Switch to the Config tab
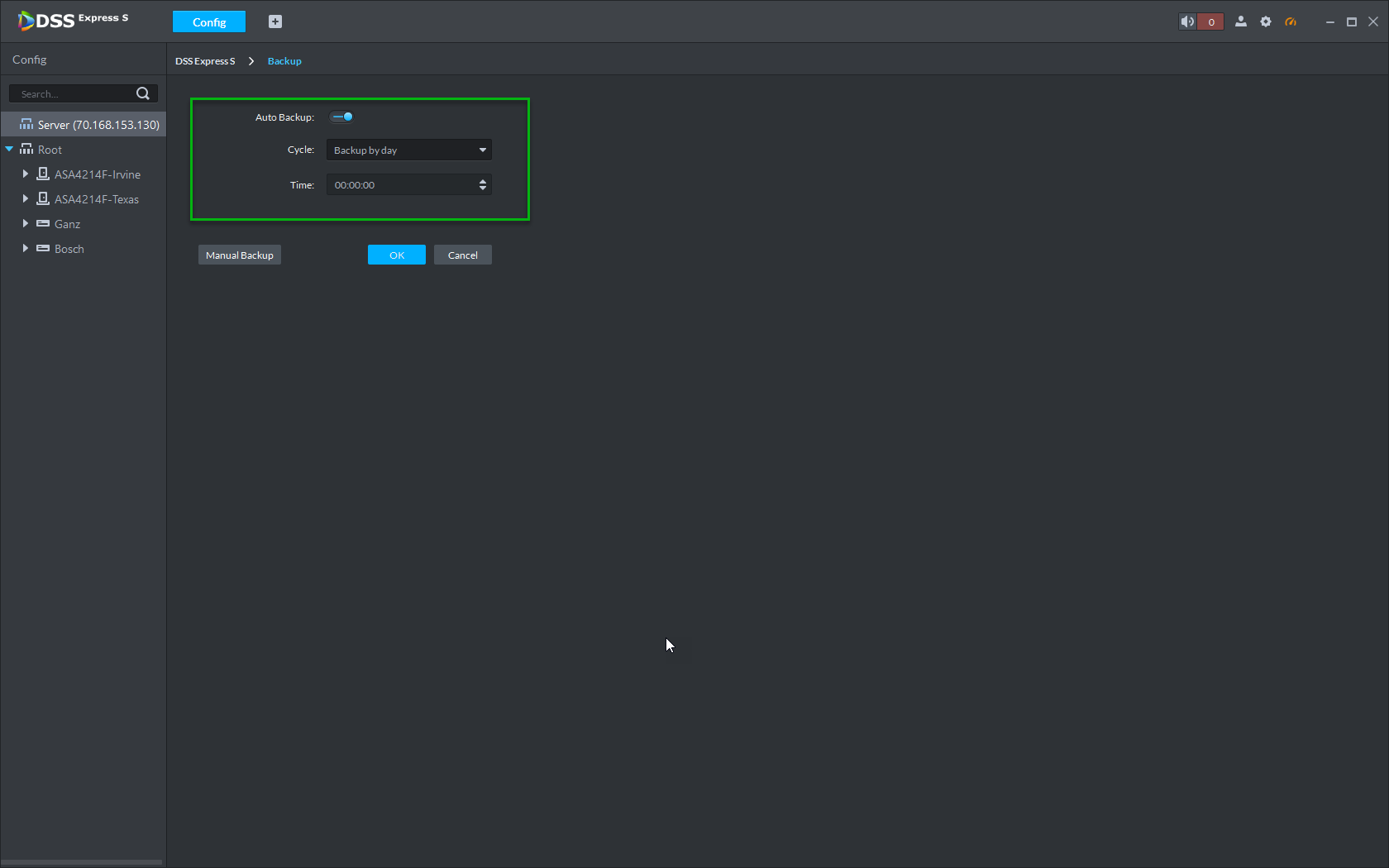The height and width of the screenshot is (868, 1389). pos(209,21)
